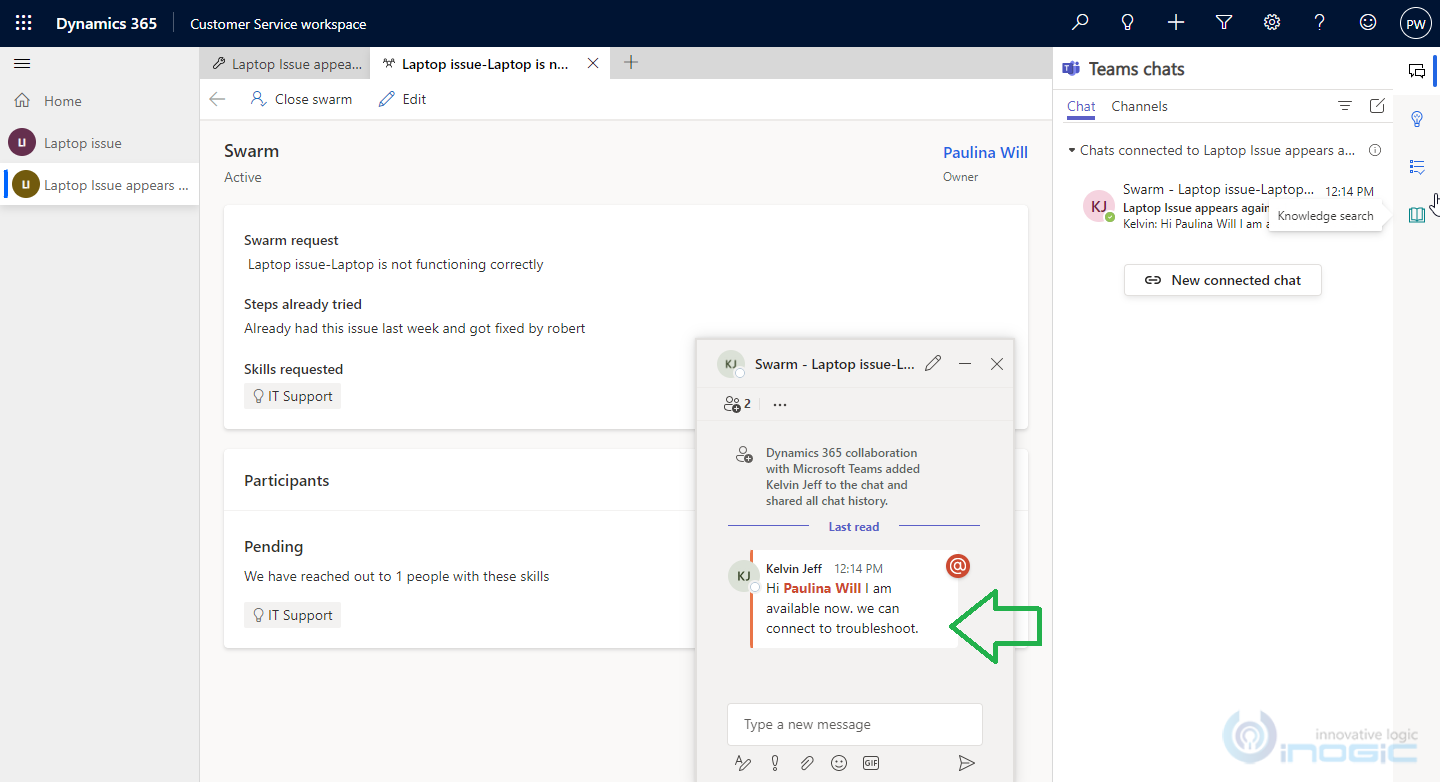This screenshot has width=1440, height=782.
Task: Click the IT Support skill under Skills requested
Action: (x=292, y=396)
